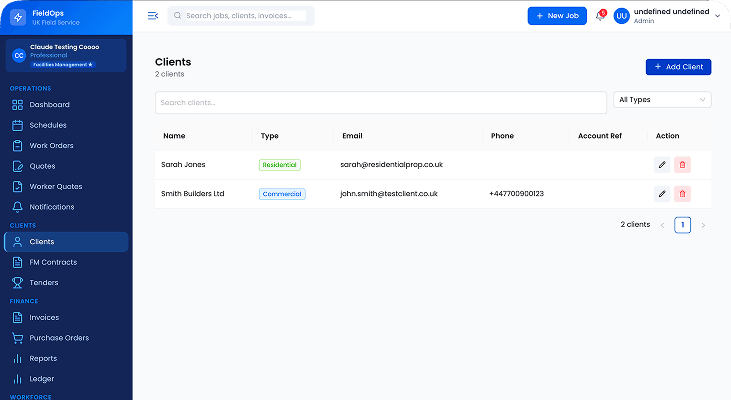Click the undefined undefined user name
Screen dimensions: 731x400
point(671,12)
